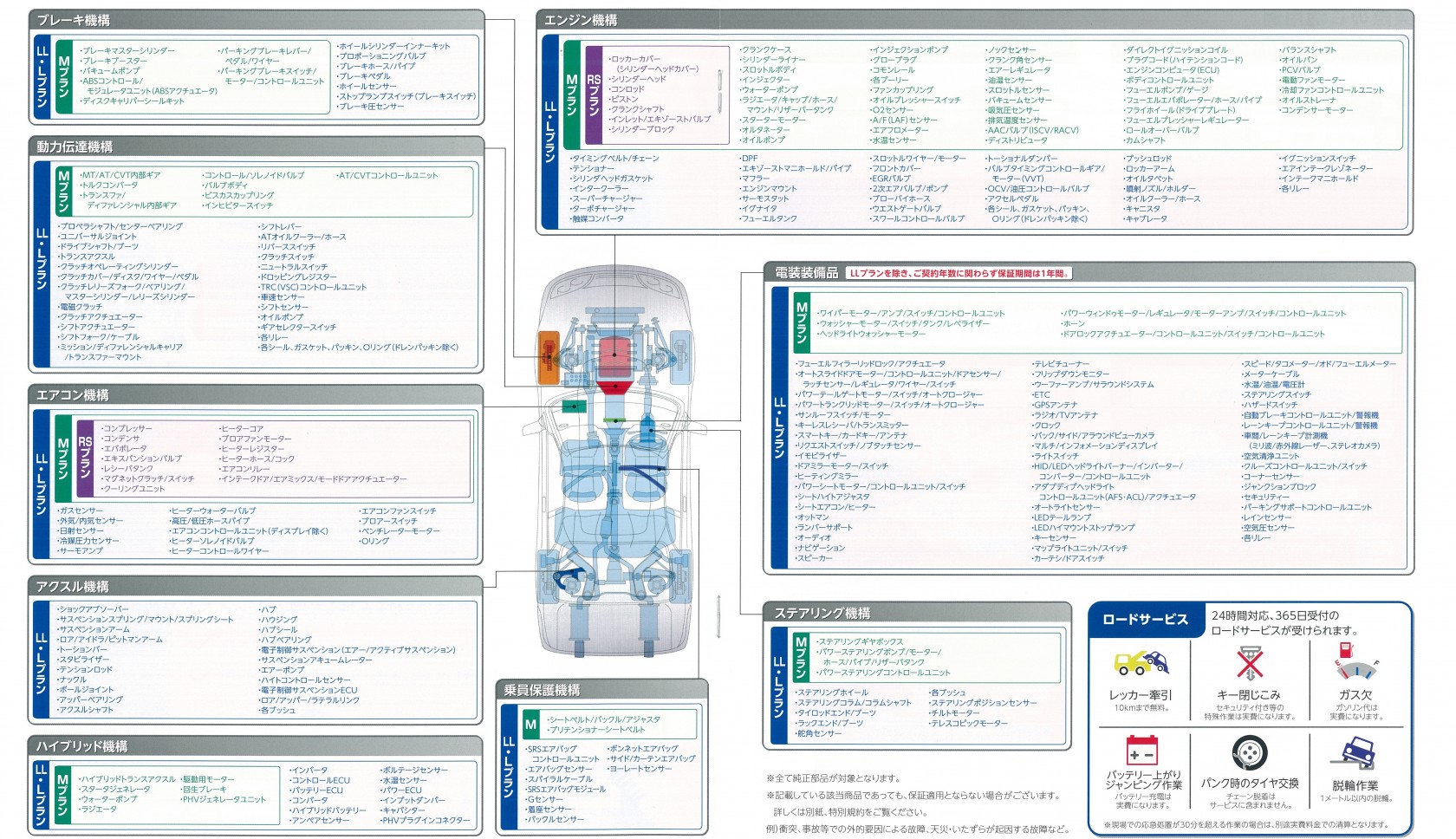The image size is (1456, 839).
Task: Click the red battery icon for バッテリー上がり
Action: [x=1141, y=750]
